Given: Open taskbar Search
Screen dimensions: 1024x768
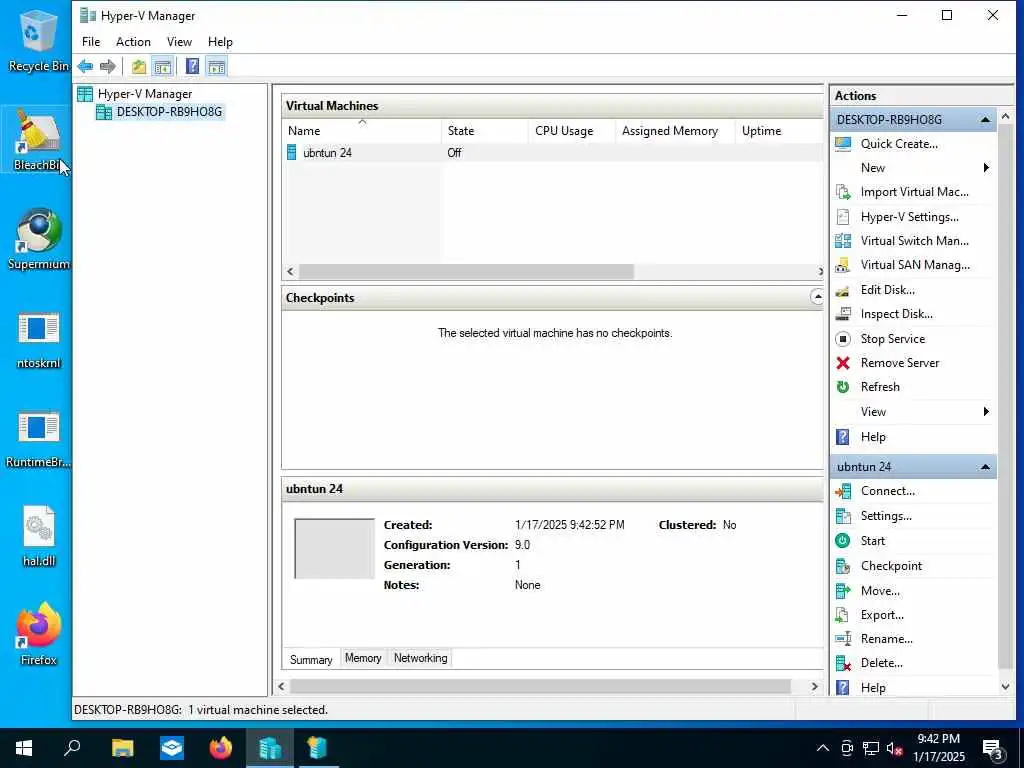Looking at the screenshot, I should click(72, 748).
